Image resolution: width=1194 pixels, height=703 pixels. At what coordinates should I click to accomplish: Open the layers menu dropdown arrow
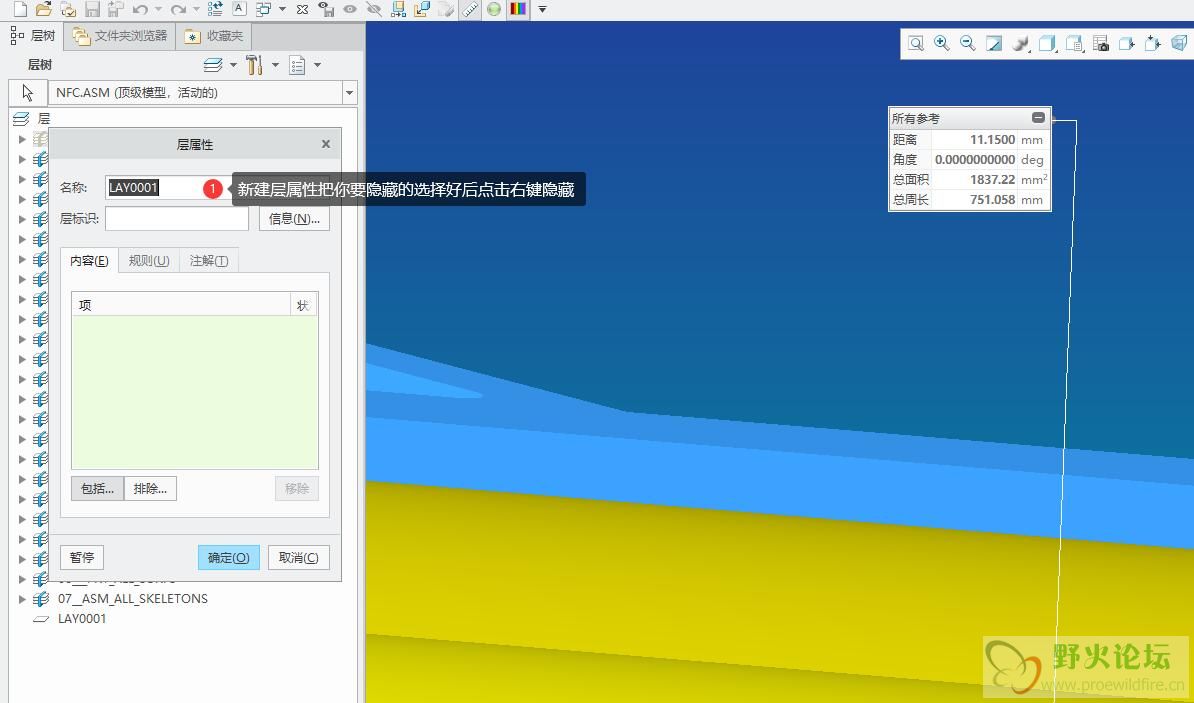coord(233,65)
